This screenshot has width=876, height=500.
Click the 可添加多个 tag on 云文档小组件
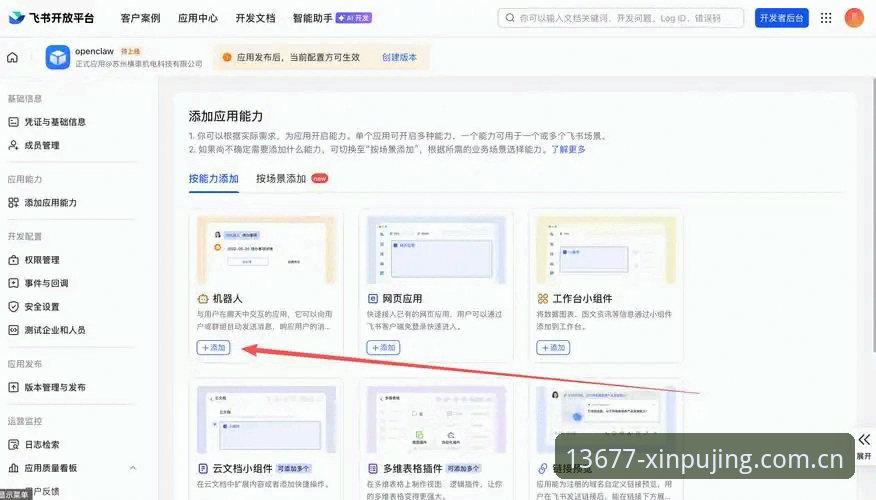(x=293, y=468)
